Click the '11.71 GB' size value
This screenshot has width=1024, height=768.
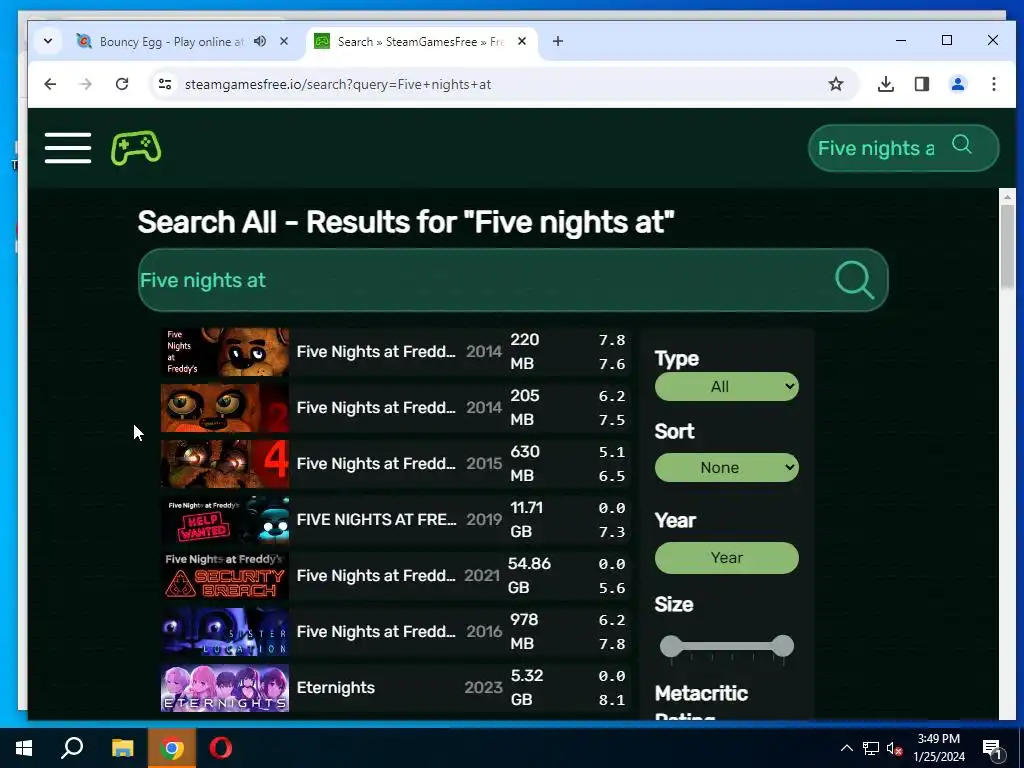click(x=526, y=520)
